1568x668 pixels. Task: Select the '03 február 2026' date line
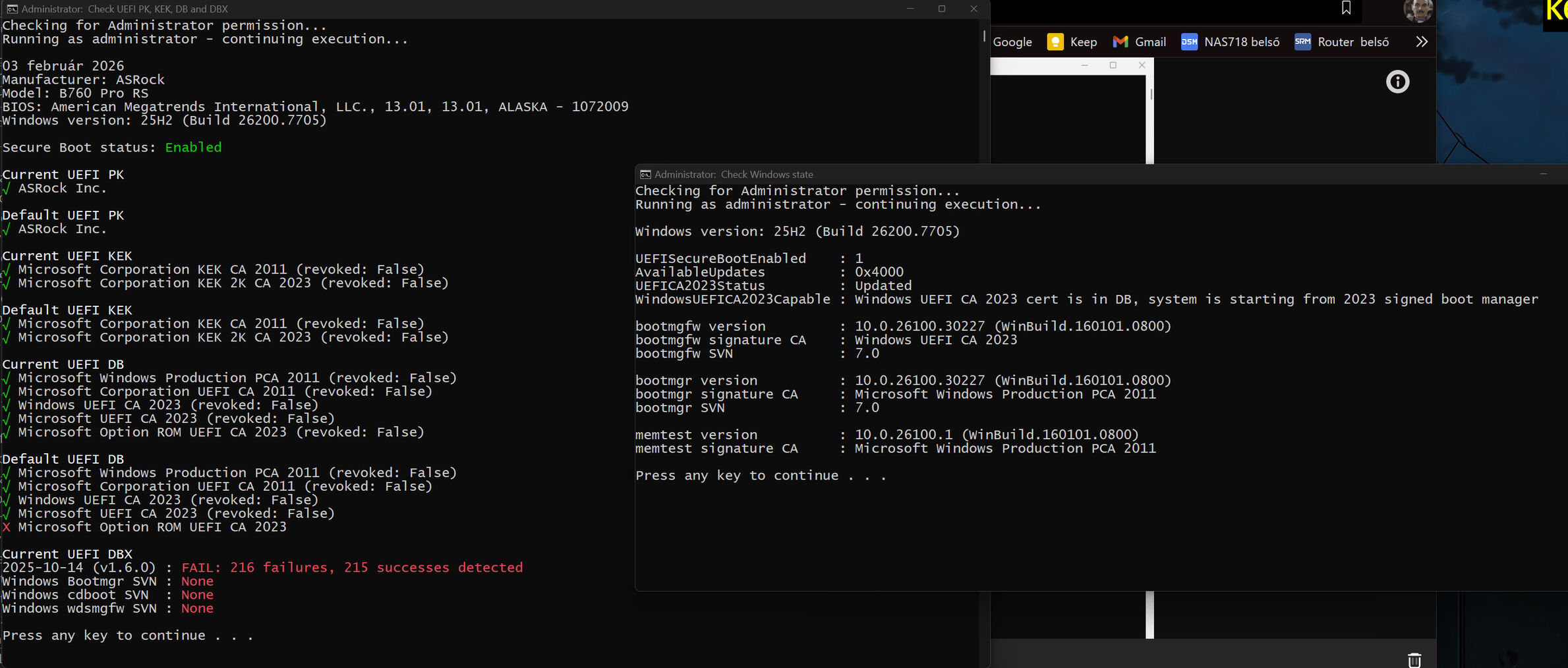click(x=63, y=66)
